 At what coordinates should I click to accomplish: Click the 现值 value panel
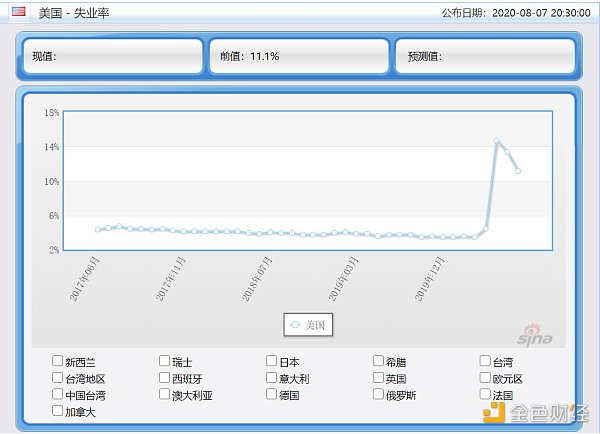coord(110,56)
